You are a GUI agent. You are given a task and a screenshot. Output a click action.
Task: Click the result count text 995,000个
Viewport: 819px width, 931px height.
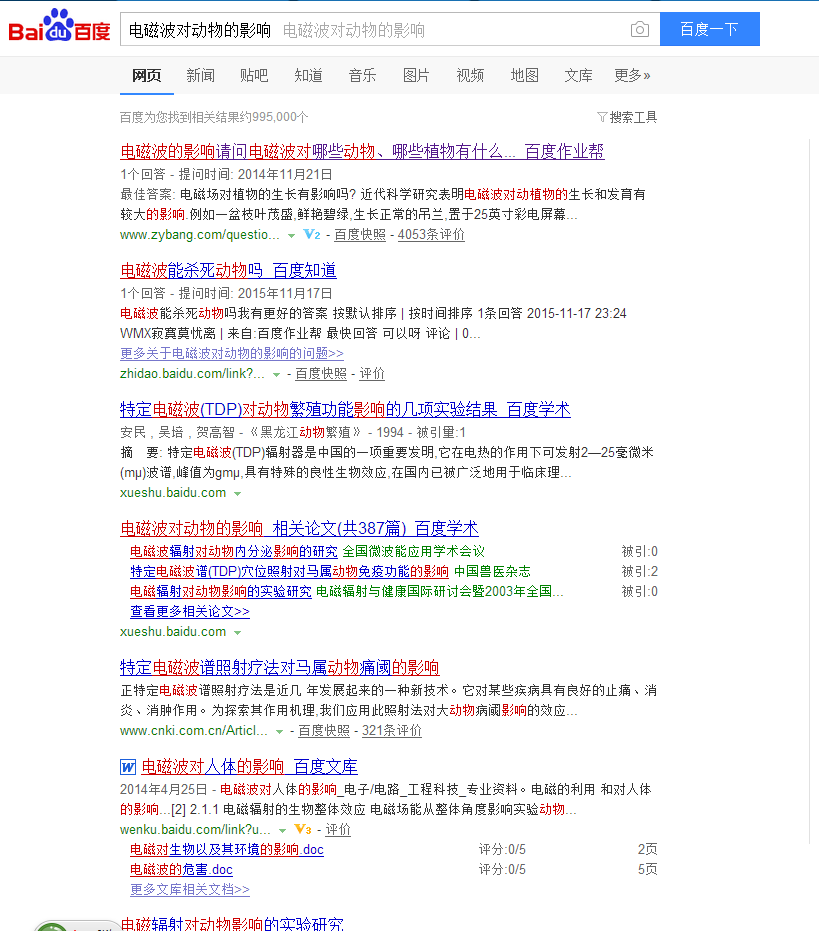tap(280, 117)
